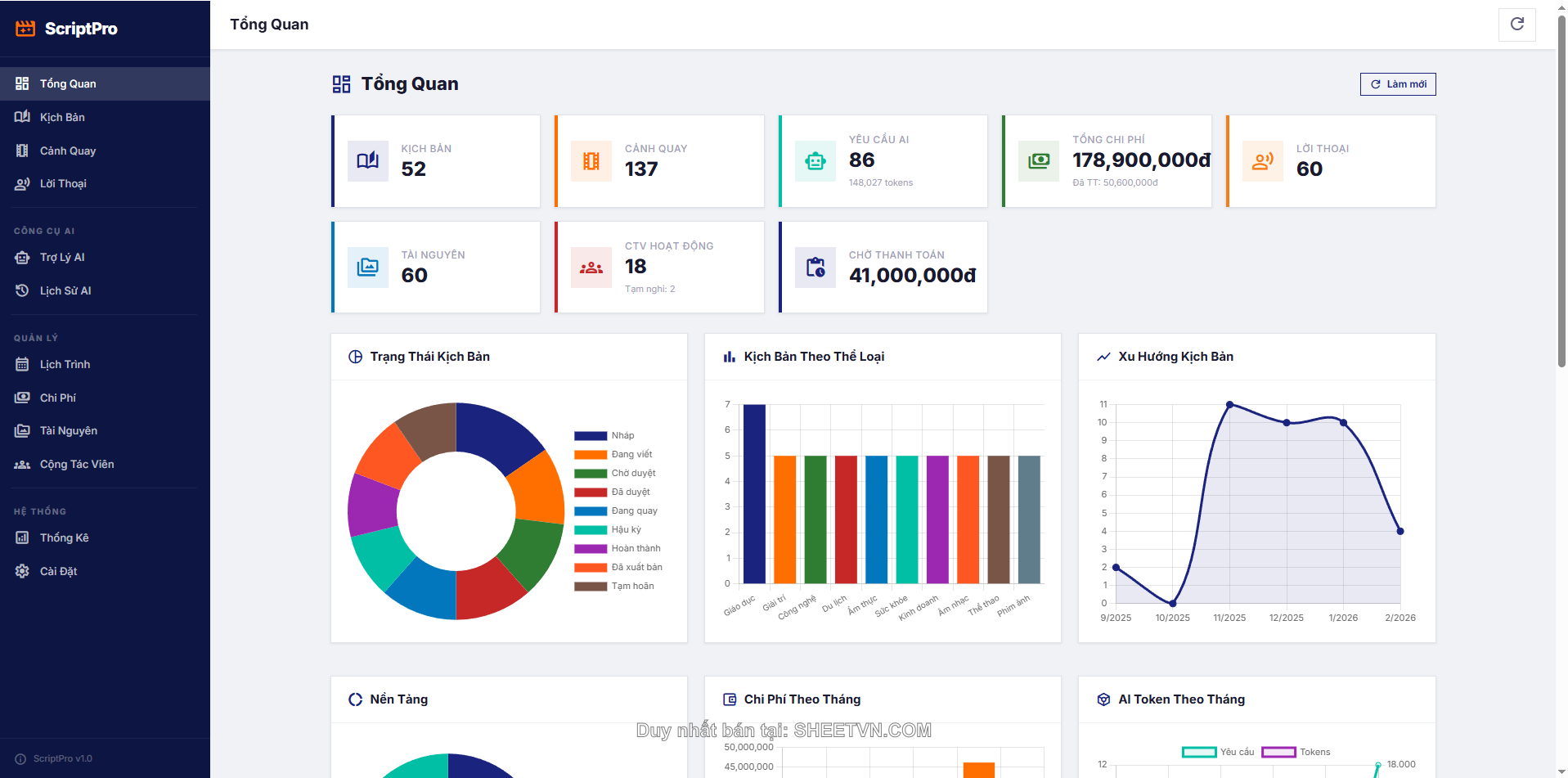Click the Đang viết orange color swatch
This screenshot has height=778, width=1568.
[590, 455]
